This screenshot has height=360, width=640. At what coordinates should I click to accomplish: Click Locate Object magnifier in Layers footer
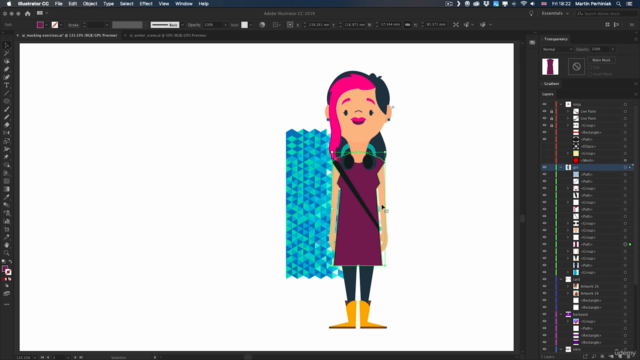pos(594,357)
